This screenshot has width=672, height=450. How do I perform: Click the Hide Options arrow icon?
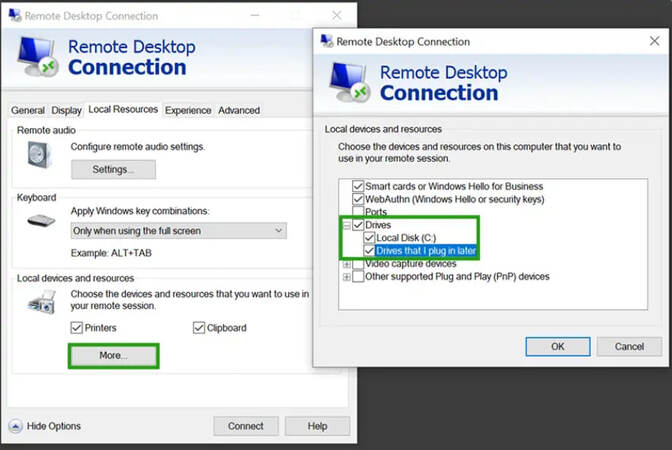tap(15, 426)
